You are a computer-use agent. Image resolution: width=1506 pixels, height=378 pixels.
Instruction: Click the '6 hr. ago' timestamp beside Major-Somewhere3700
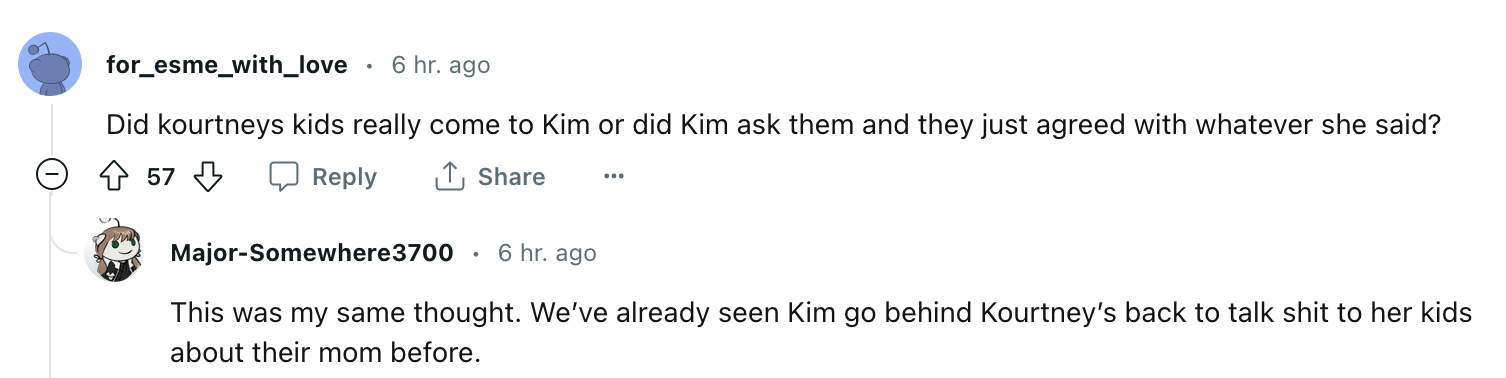(x=547, y=253)
